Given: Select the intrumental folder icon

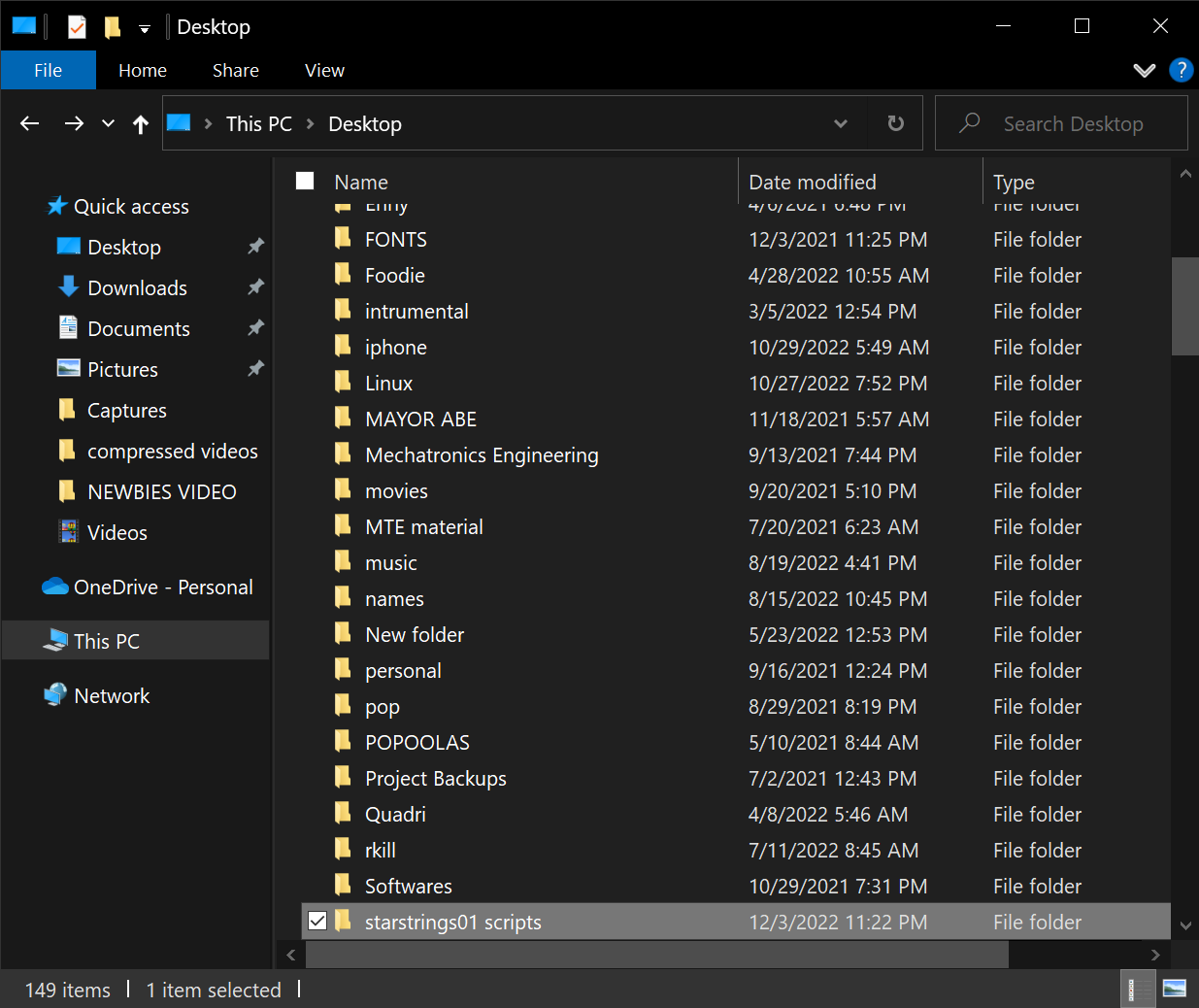Looking at the screenshot, I should (x=343, y=310).
